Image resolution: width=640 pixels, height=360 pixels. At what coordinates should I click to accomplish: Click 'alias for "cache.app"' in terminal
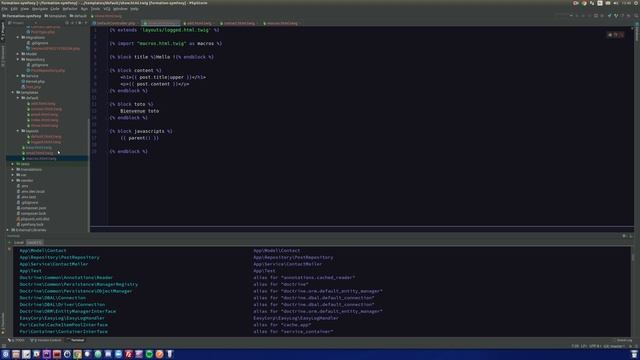282,325
